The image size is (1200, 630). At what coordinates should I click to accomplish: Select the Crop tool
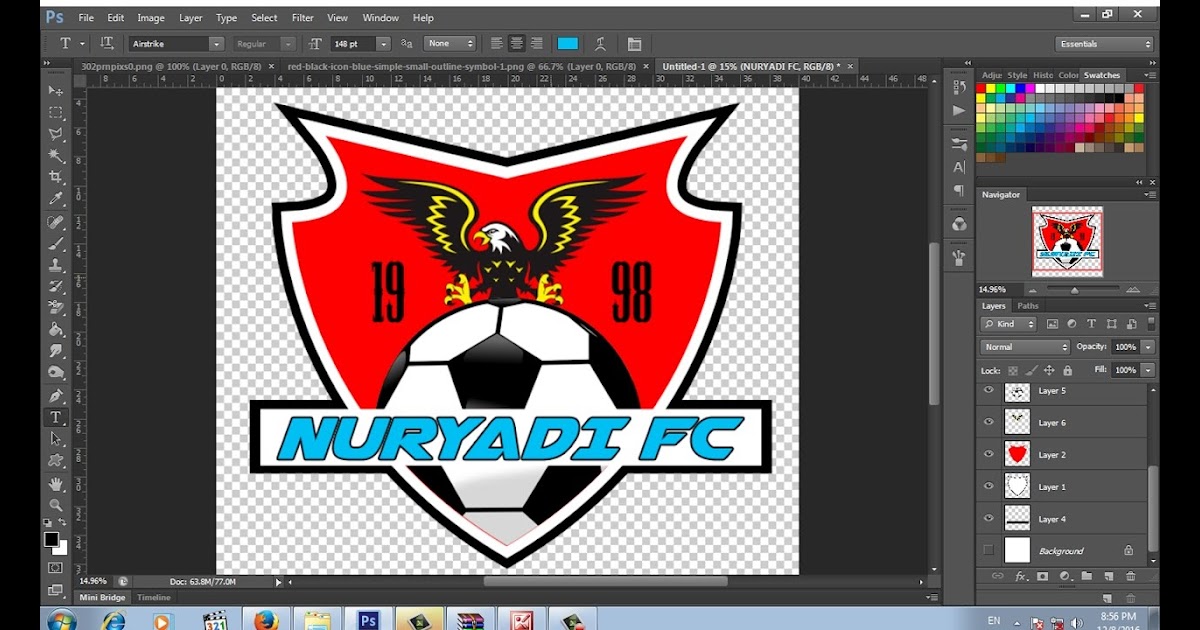[x=56, y=177]
